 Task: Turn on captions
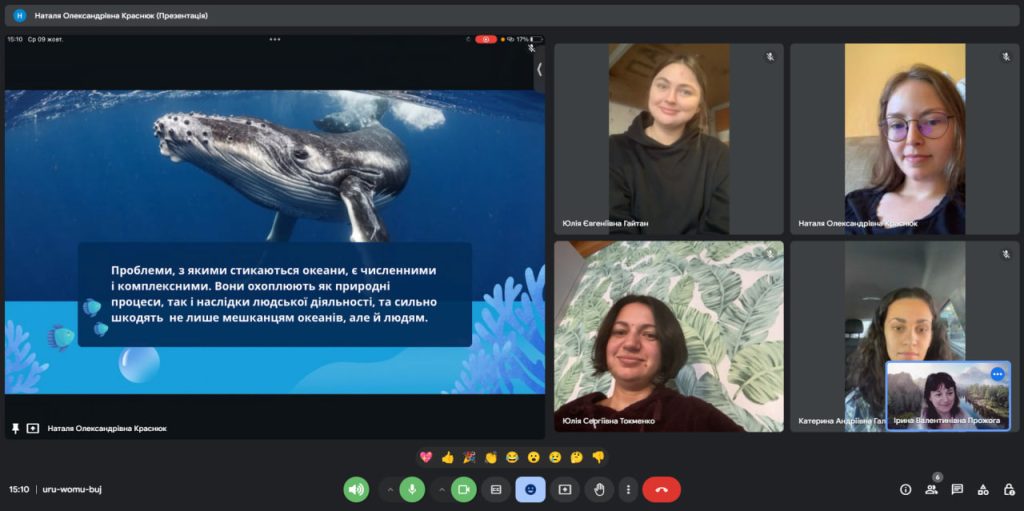pos(496,489)
